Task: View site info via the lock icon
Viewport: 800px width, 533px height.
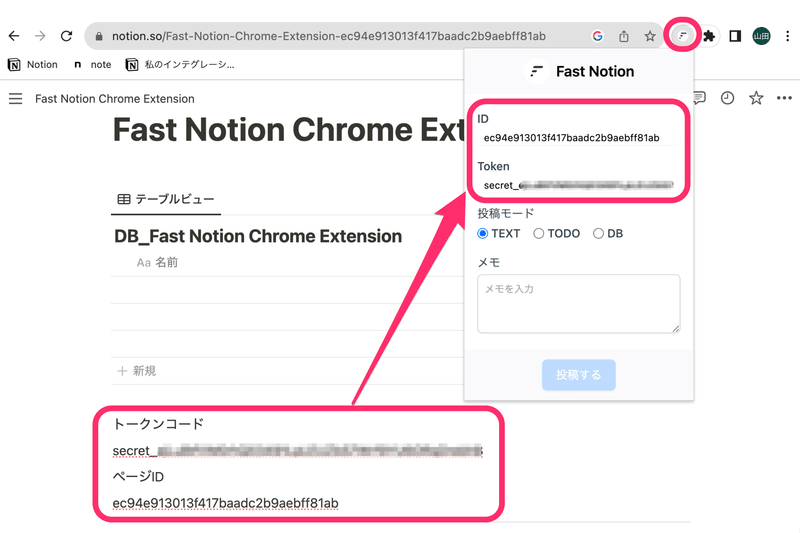Action: (x=99, y=36)
